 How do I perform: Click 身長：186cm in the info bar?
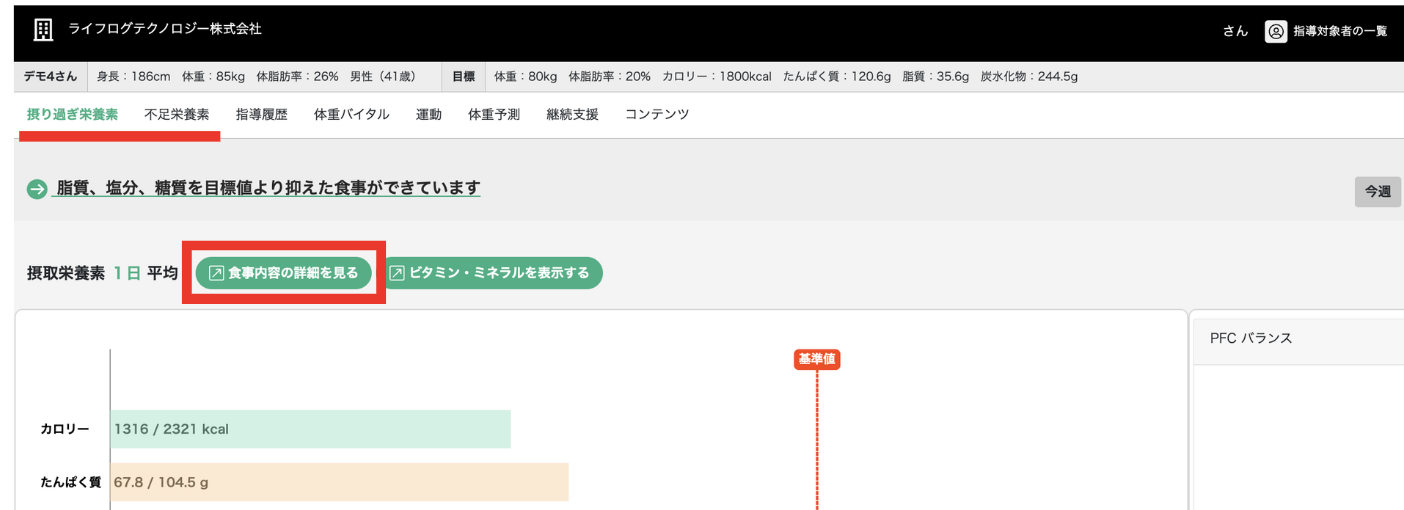[x=135, y=76]
